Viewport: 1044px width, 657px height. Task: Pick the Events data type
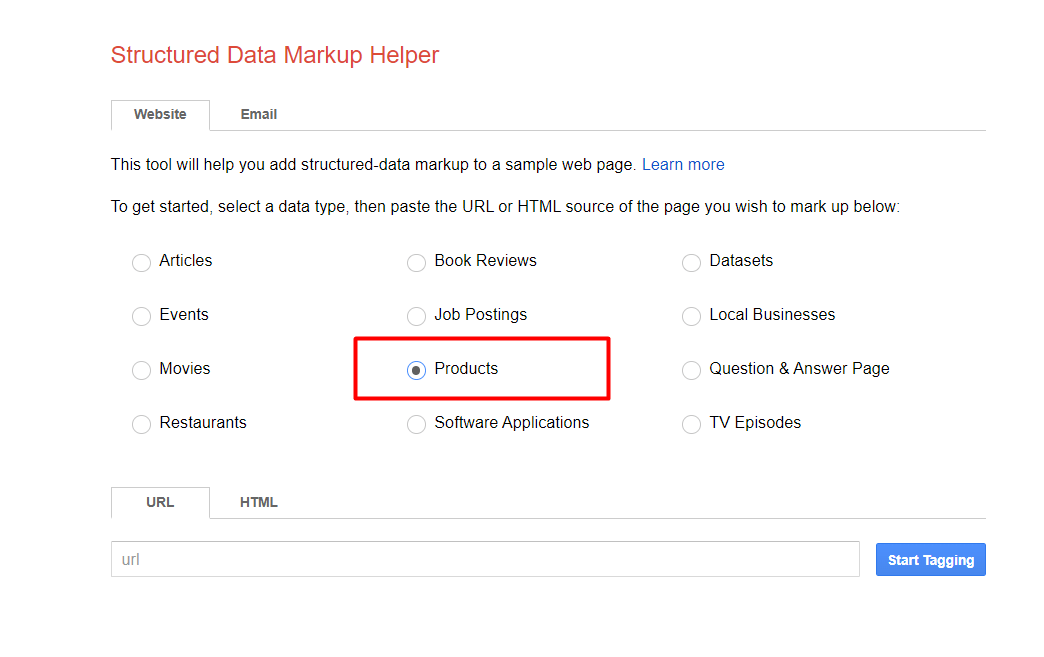141,317
